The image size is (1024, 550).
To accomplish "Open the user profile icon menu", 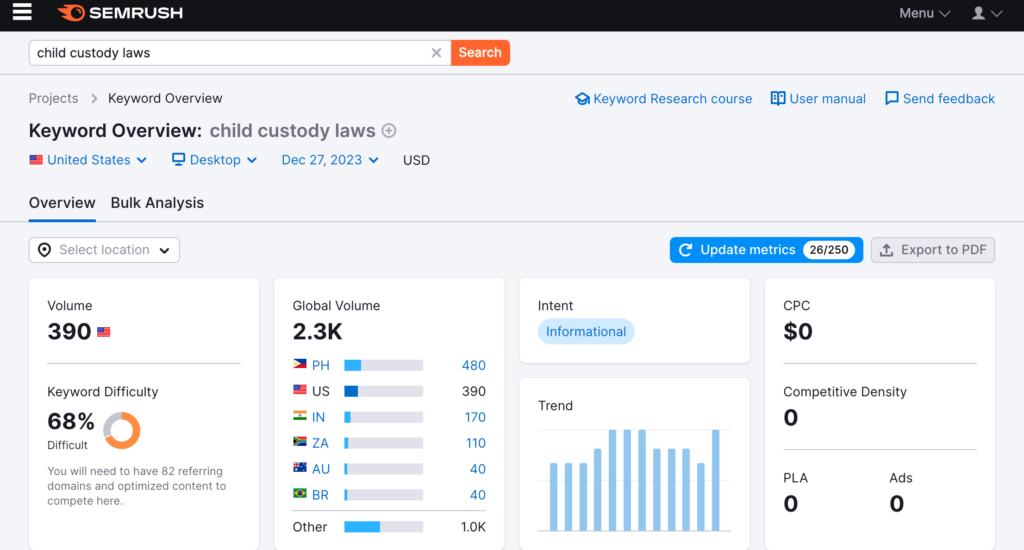I will coord(986,13).
